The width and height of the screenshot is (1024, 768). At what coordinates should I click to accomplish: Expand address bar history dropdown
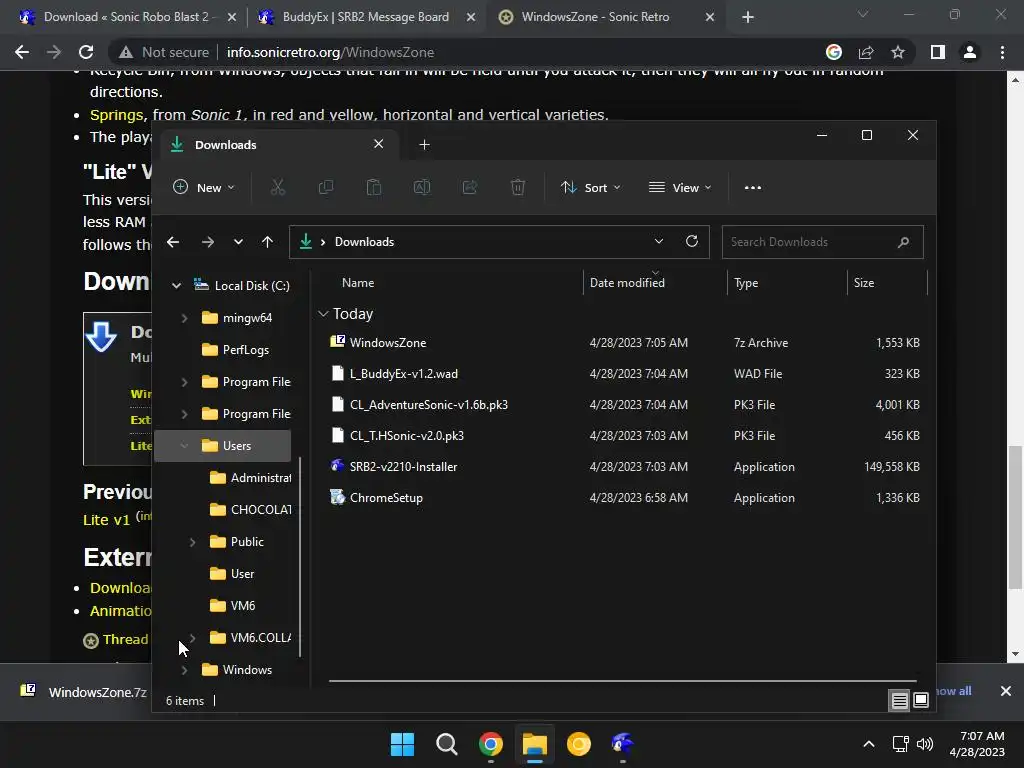[659, 242]
